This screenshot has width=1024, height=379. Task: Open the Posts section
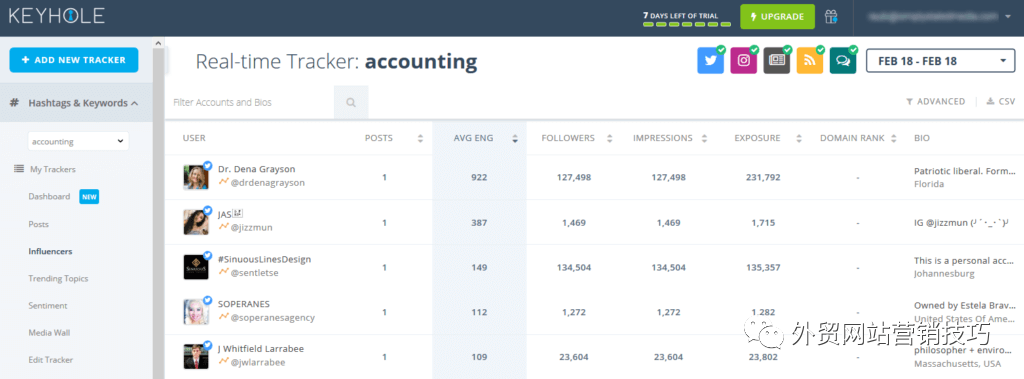point(39,224)
